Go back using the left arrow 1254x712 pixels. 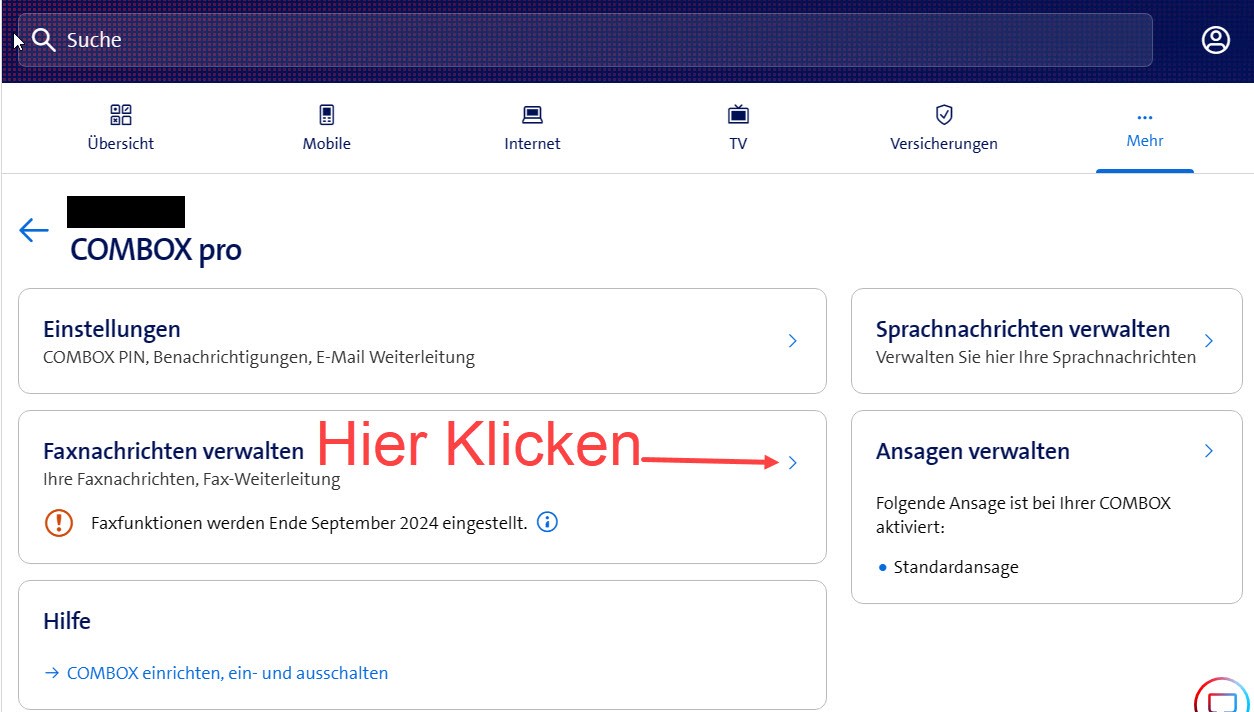33,230
